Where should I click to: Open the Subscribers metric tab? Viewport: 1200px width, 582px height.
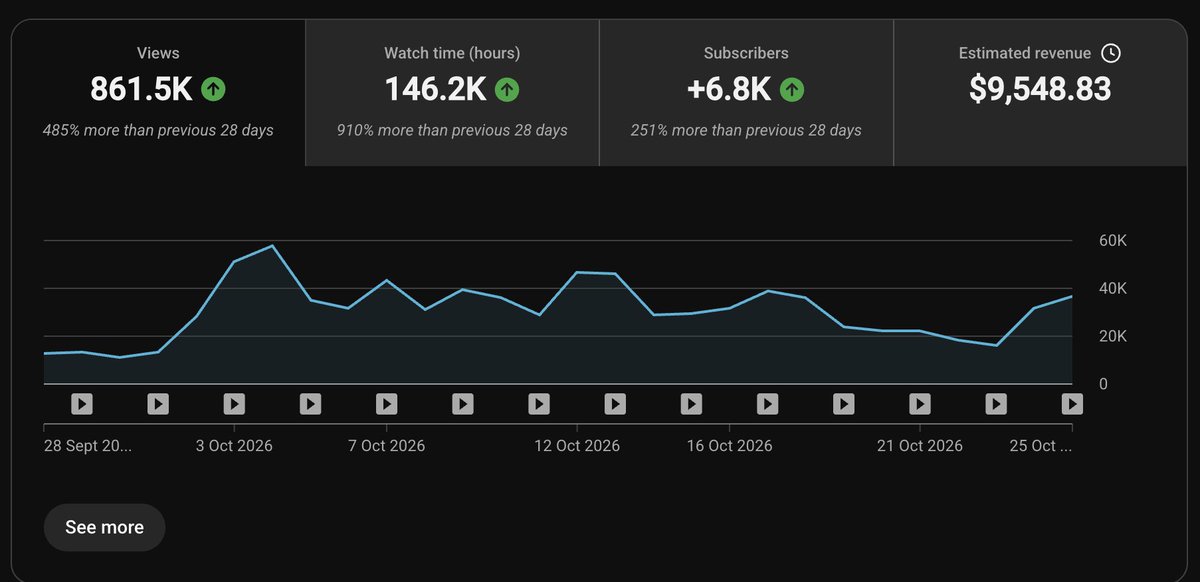click(x=746, y=93)
